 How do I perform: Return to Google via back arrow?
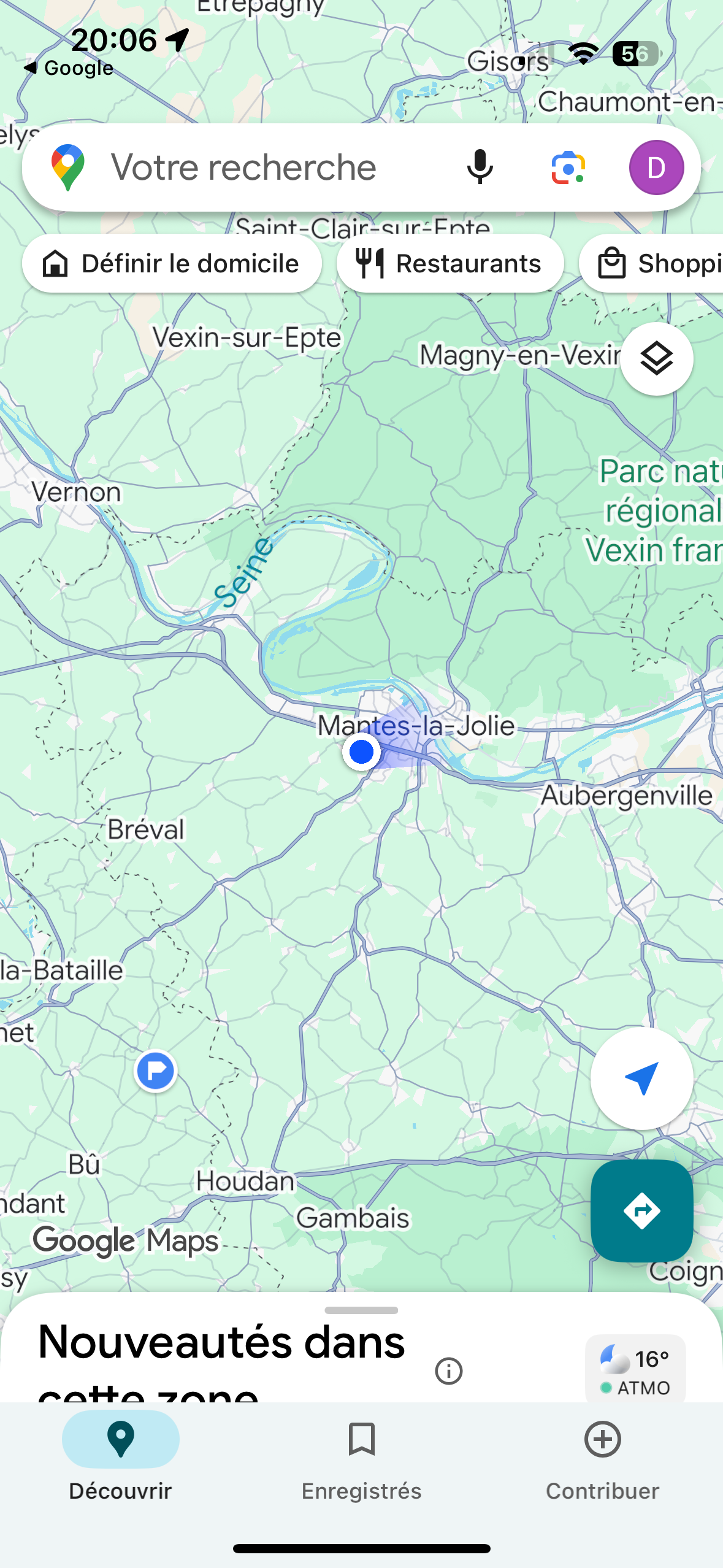(67, 68)
